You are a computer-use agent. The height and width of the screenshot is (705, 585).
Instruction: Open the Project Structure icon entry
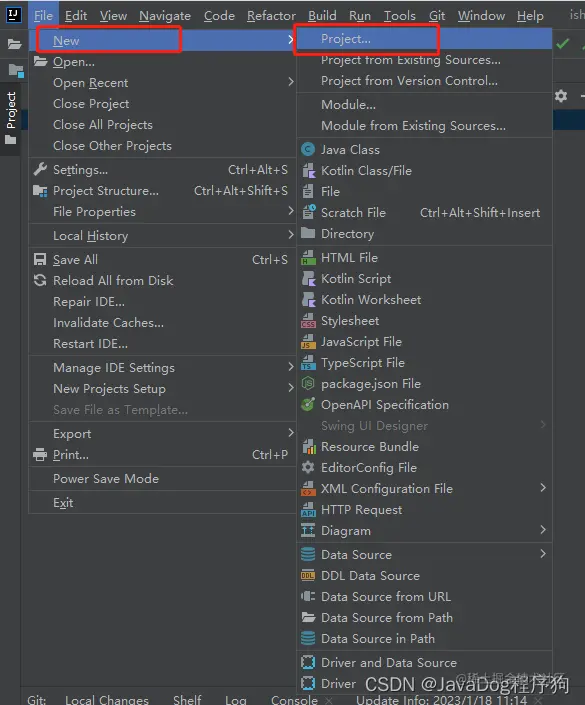(x=40, y=191)
